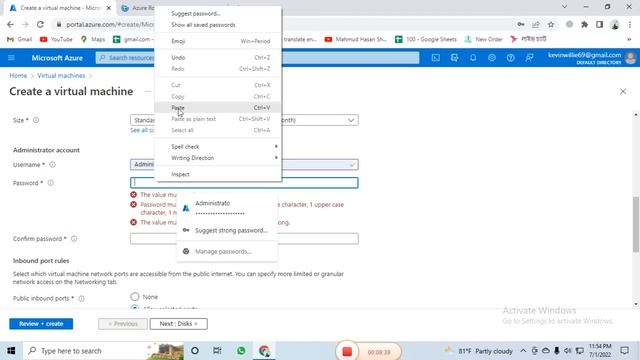Viewport: 640px width, 360px height.
Task: Open Chrome three-dot menu
Action: pos(630,24)
